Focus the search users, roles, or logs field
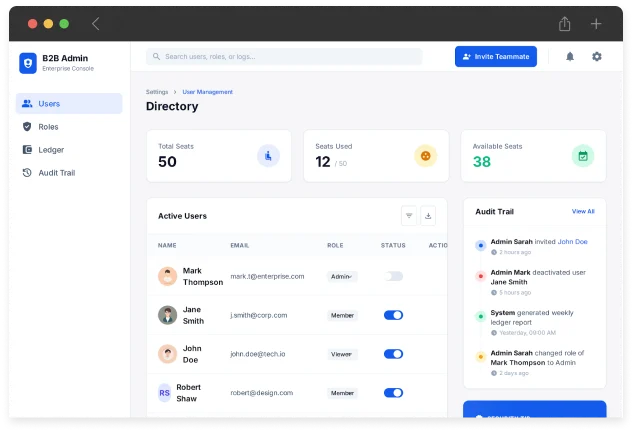 pyautogui.click(x=284, y=57)
